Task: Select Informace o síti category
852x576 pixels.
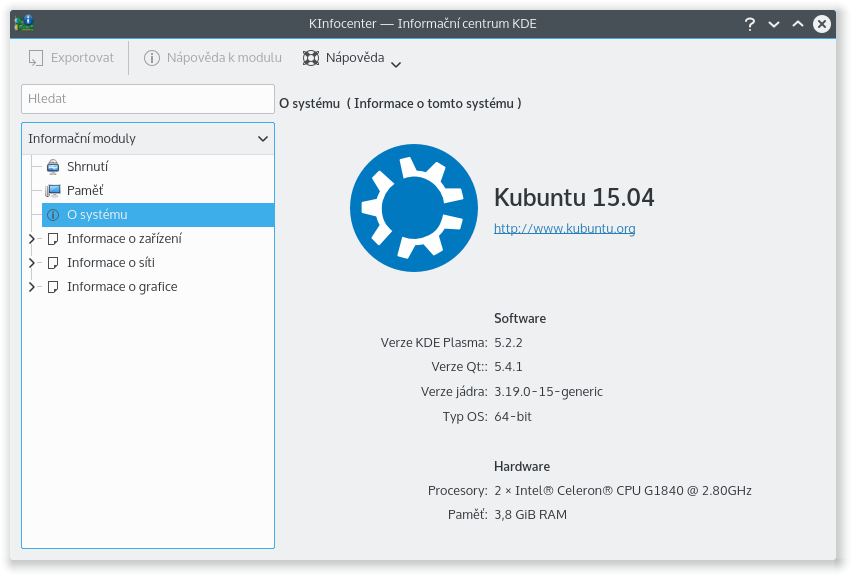Action: [111, 262]
